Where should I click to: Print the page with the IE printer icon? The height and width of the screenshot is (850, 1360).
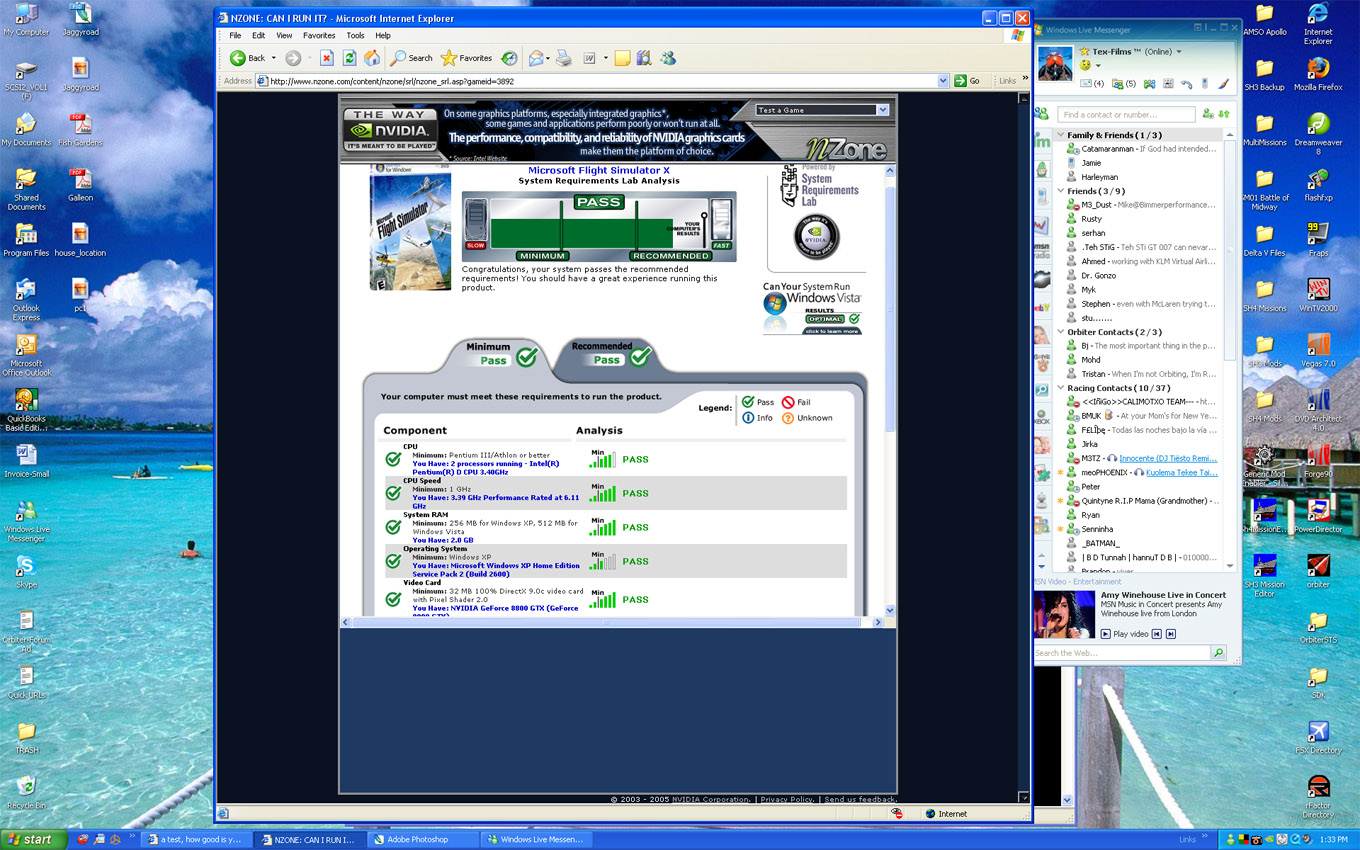(564, 58)
